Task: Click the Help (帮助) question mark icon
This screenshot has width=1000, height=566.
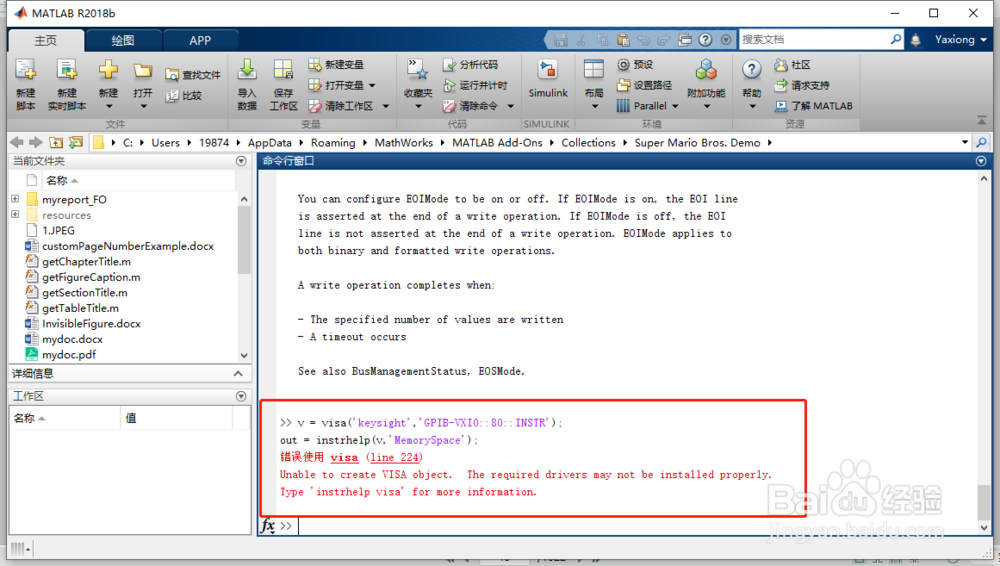Action: pyautogui.click(x=752, y=69)
